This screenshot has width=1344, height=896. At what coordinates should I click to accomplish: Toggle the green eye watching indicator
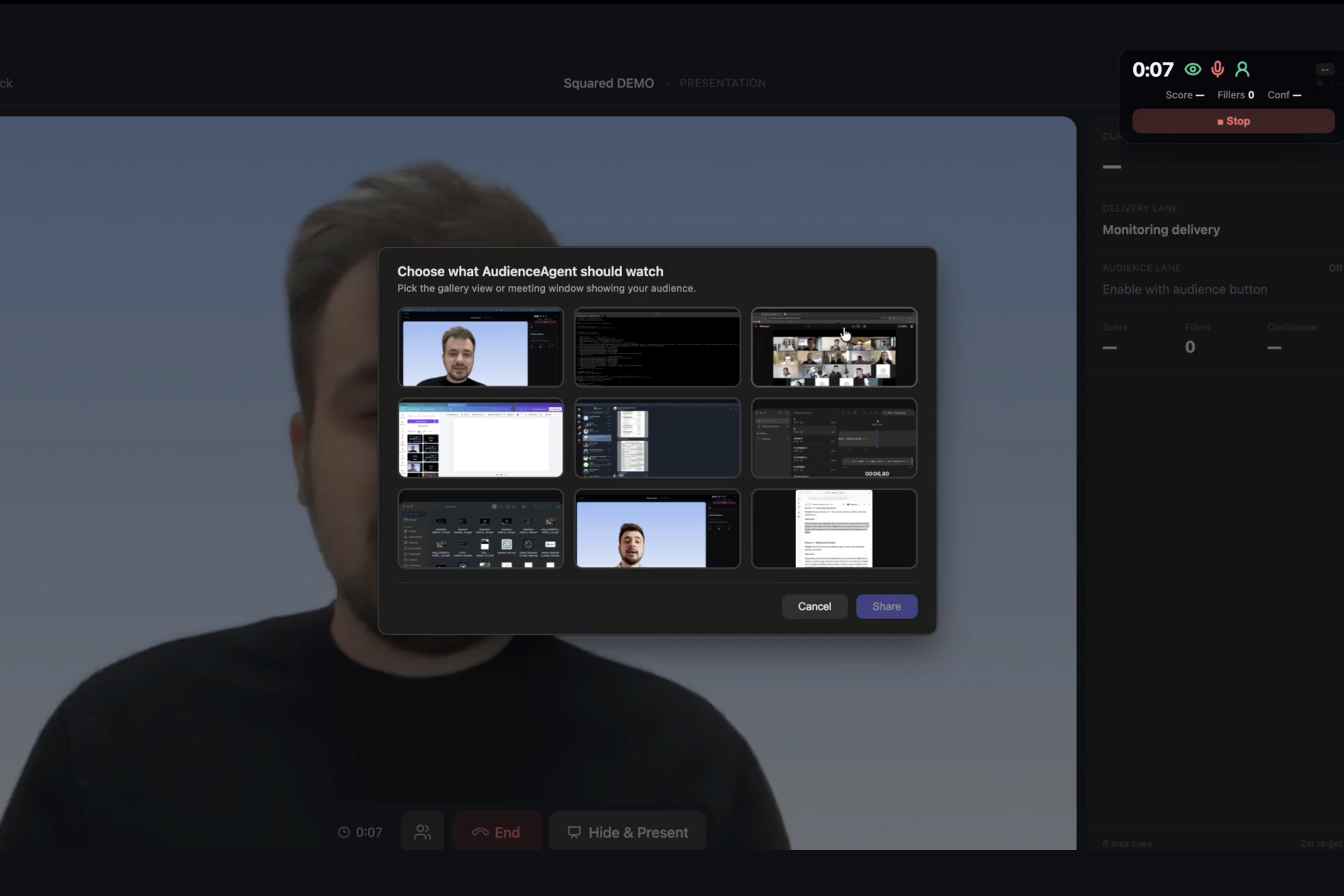pos(1193,69)
